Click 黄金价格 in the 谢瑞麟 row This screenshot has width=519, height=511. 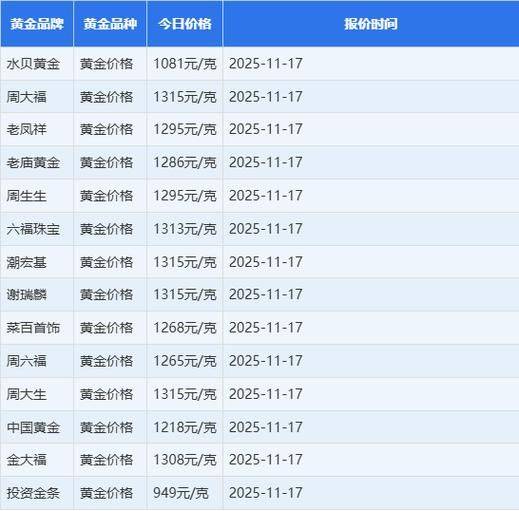106,295
